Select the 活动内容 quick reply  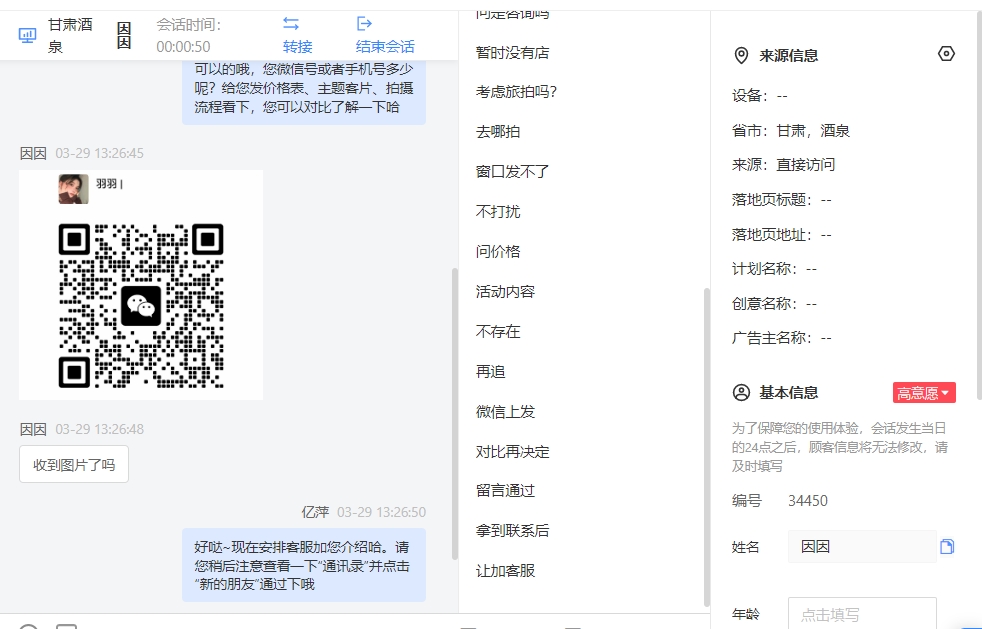pos(505,291)
